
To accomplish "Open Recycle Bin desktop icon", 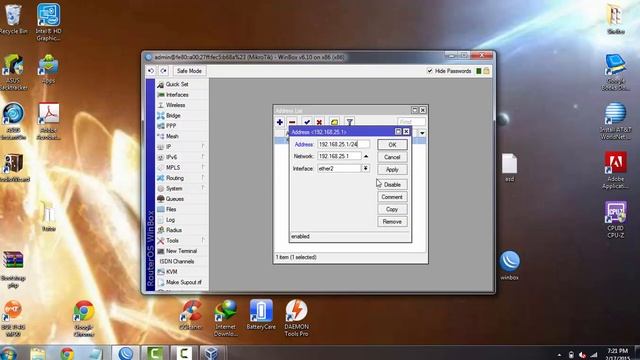I will click(x=13, y=19).
